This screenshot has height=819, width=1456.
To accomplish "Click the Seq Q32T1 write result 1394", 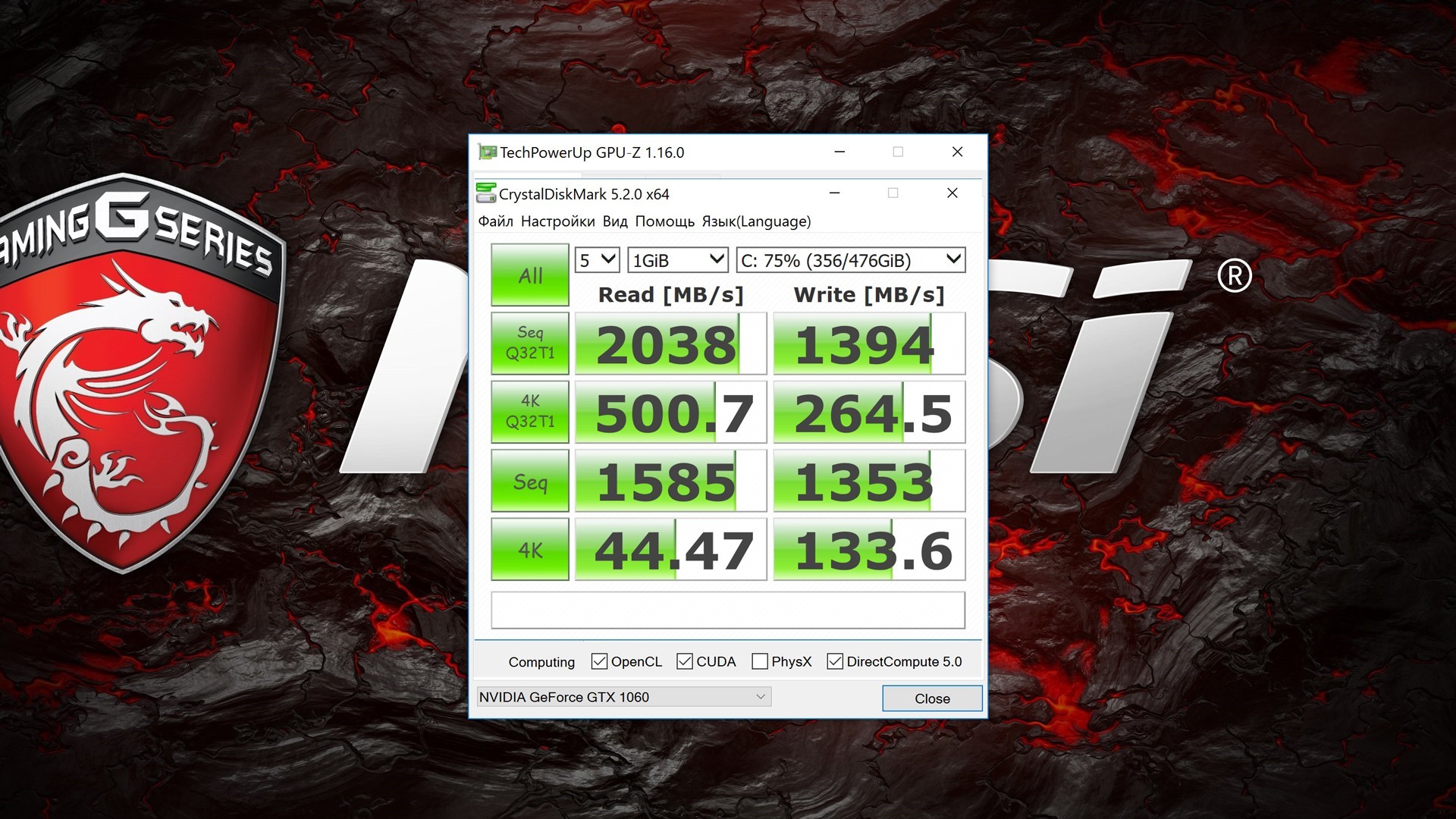I will pyautogui.click(x=869, y=344).
